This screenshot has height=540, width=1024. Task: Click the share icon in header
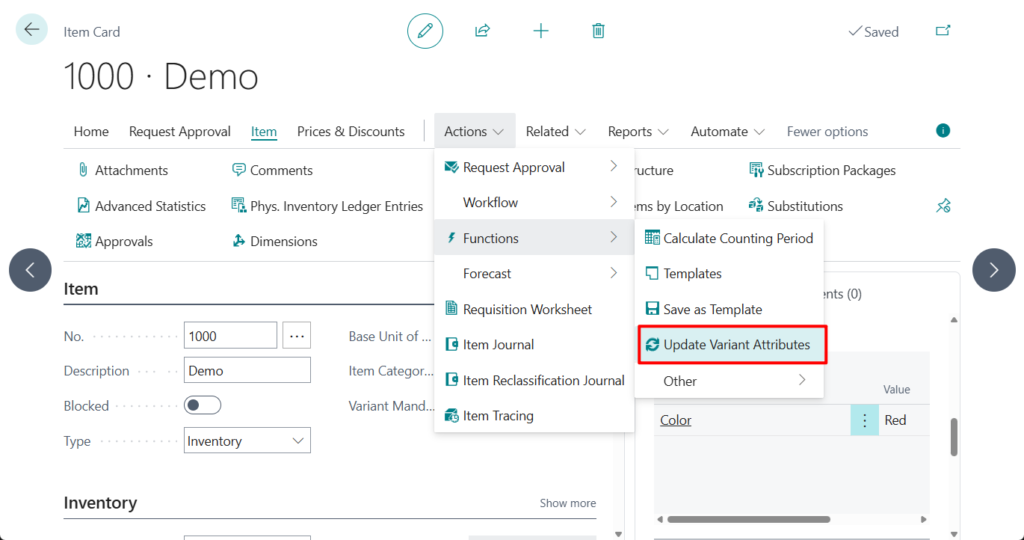click(482, 31)
